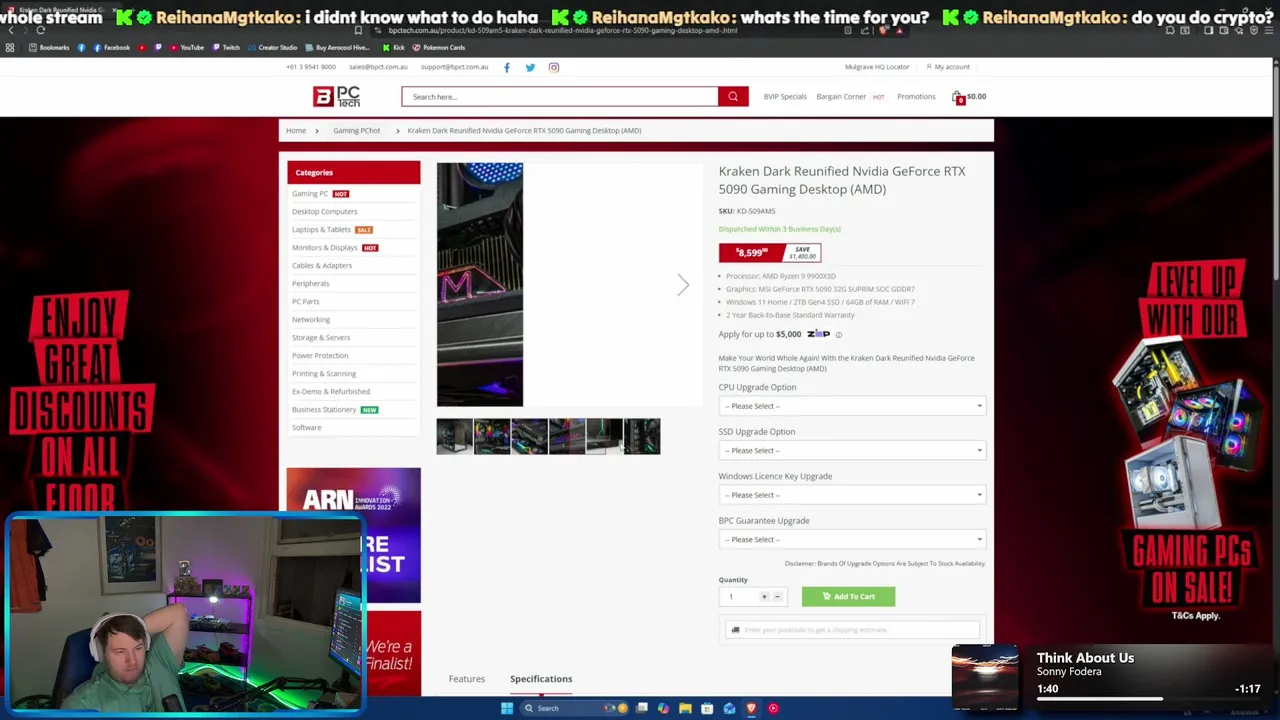Switch to Brave browser in taskbar
Image resolution: width=1280 pixels, height=720 pixels.
click(751, 708)
